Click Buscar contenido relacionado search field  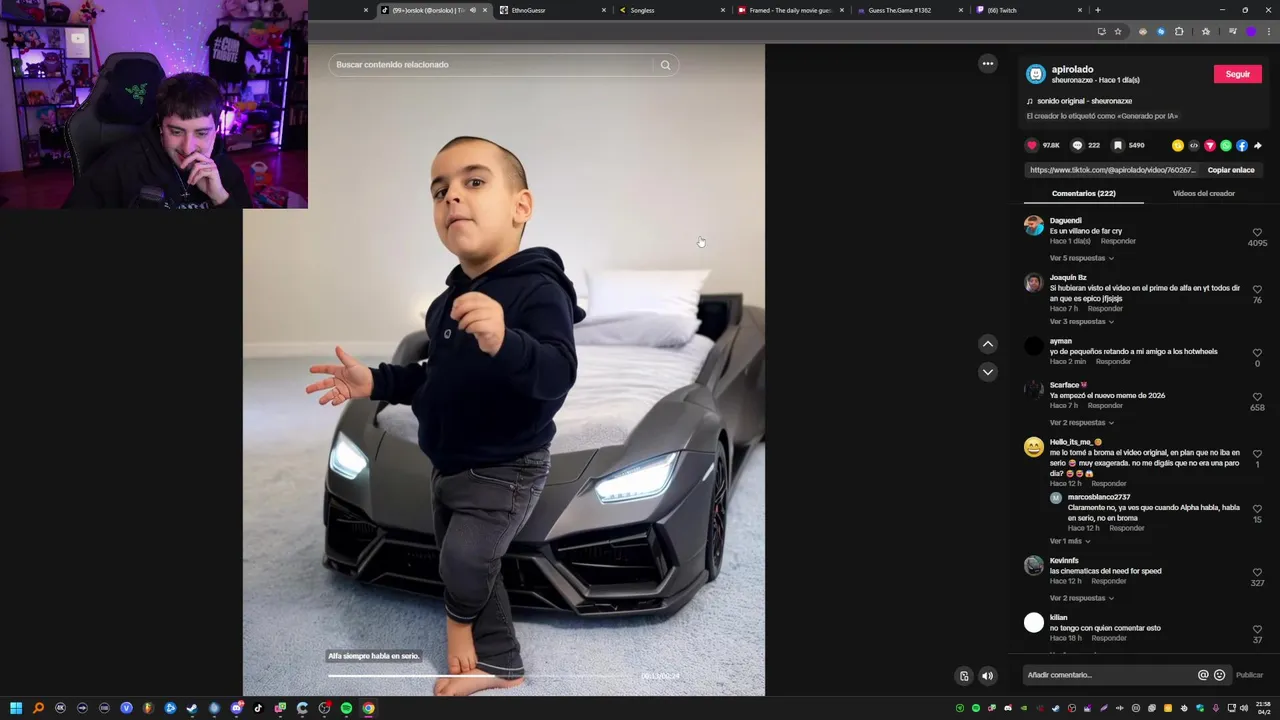(x=490, y=65)
